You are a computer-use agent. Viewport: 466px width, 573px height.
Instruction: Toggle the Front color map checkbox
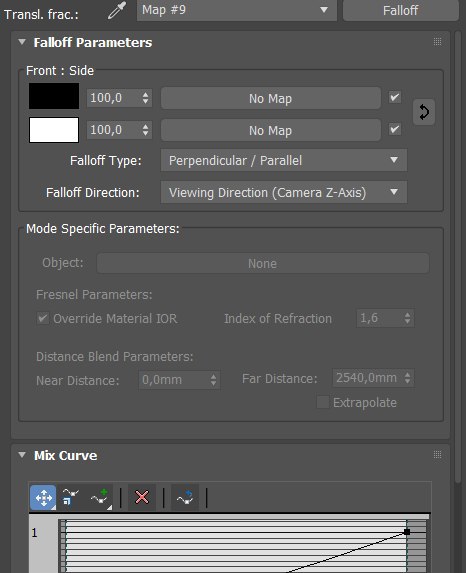point(395,98)
